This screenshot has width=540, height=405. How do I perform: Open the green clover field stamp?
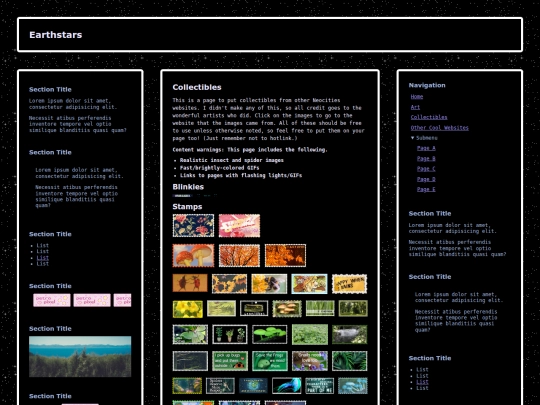[310, 334]
